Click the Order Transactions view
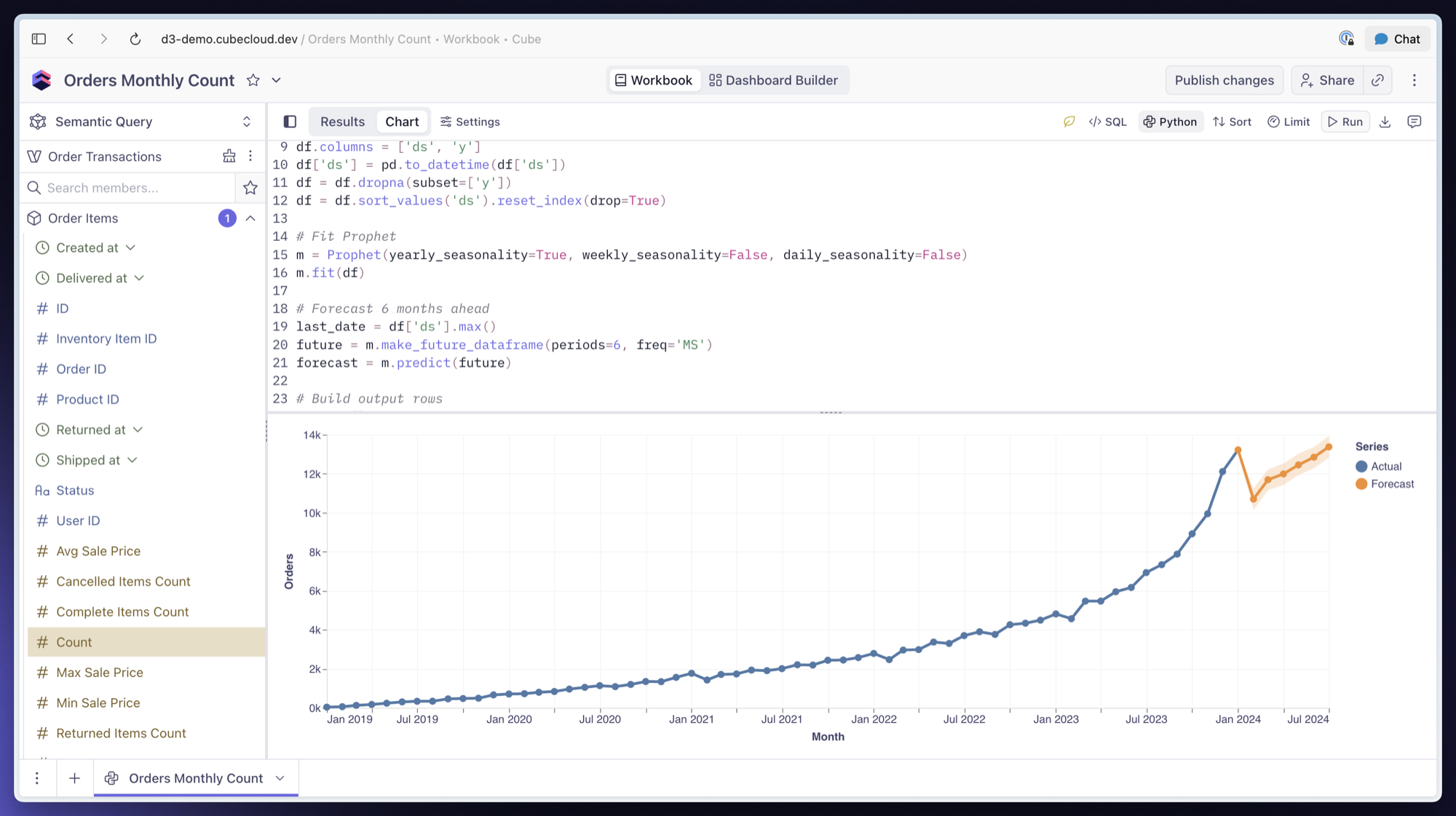Image resolution: width=1456 pixels, height=816 pixels. [x=105, y=157]
